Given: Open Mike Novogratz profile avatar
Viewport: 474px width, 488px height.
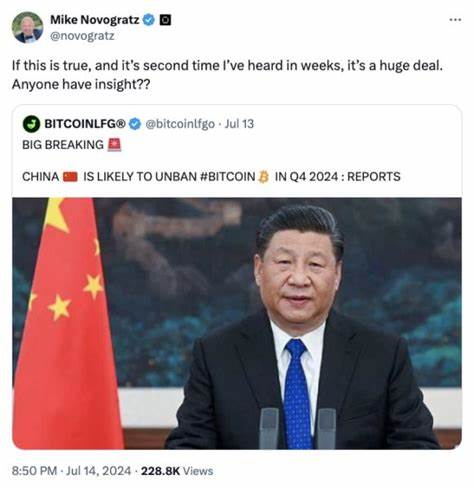Looking at the screenshot, I should tap(27, 27).
